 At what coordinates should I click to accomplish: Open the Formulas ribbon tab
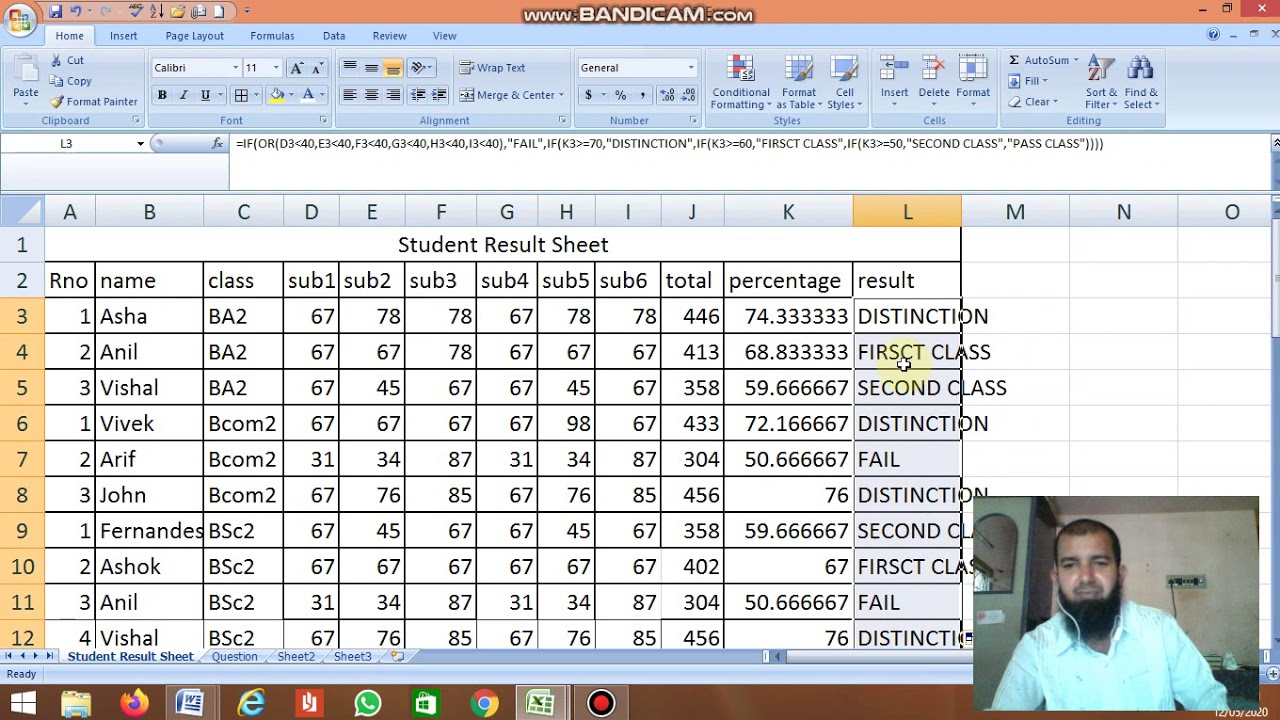(272, 36)
